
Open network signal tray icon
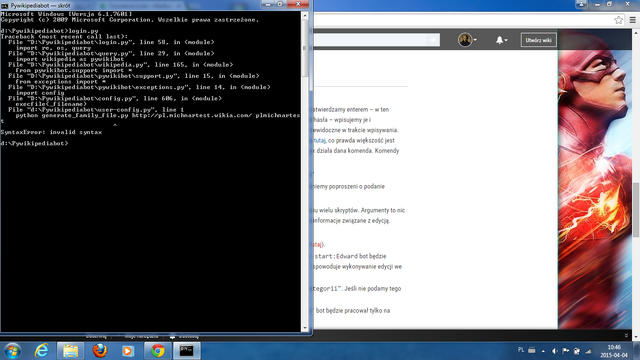pyautogui.click(x=588, y=351)
